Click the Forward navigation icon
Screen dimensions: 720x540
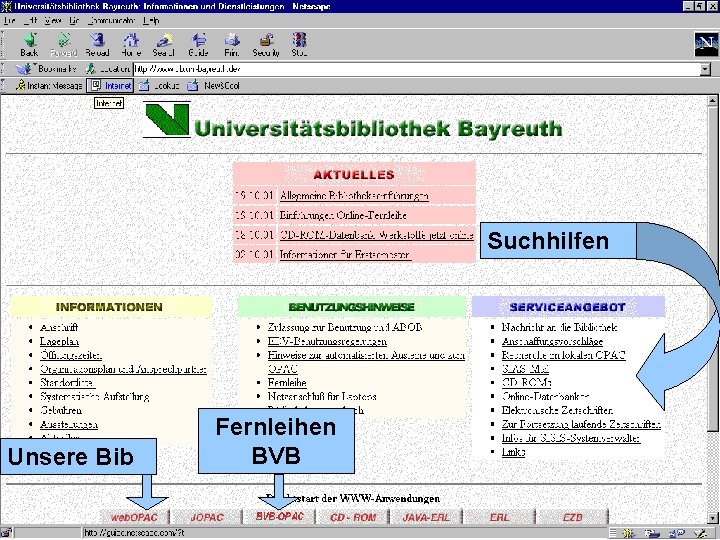(x=63, y=45)
